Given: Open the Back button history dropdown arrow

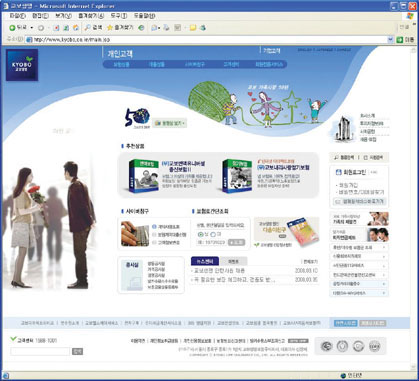Looking at the screenshot, I should (x=32, y=28).
